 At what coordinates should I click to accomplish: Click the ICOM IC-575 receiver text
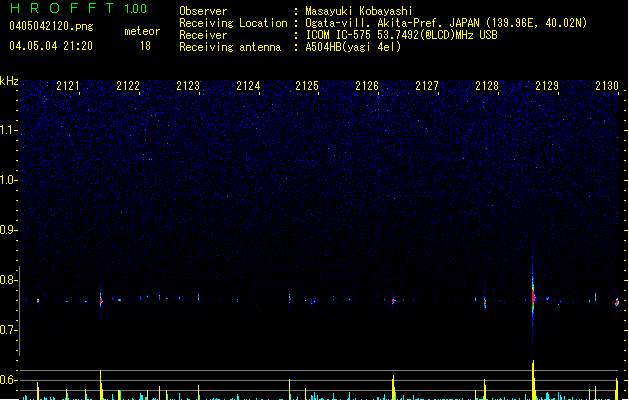(x=401, y=35)
